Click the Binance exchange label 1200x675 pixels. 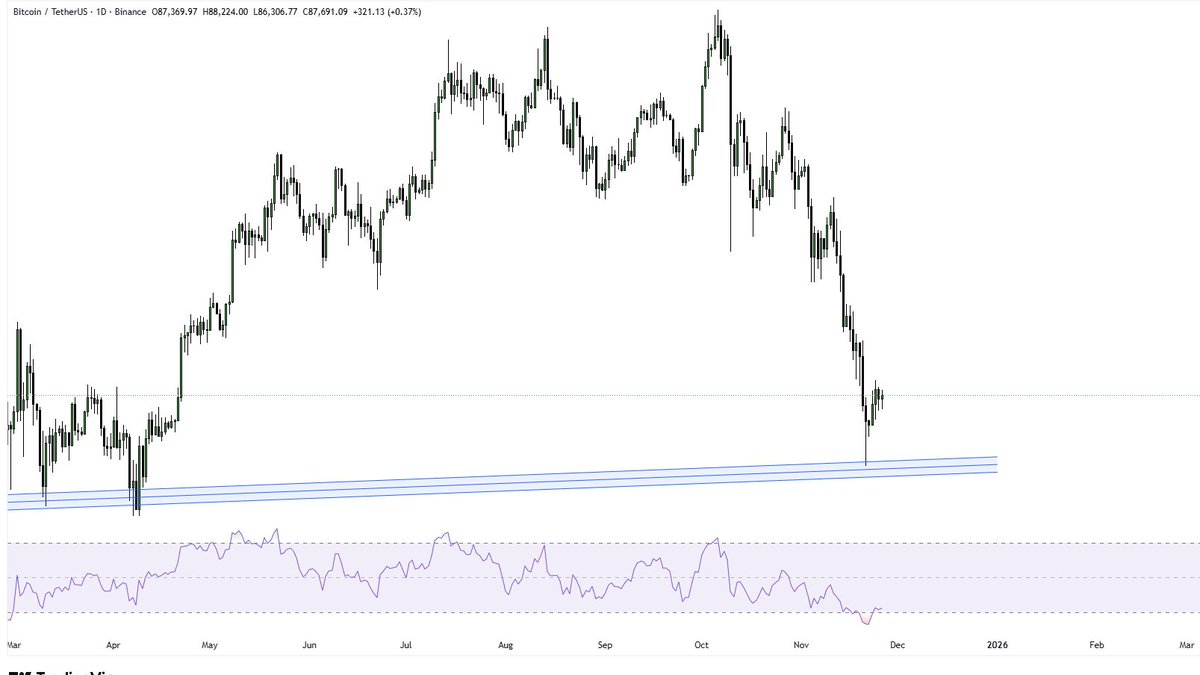[x=131, y=12]
